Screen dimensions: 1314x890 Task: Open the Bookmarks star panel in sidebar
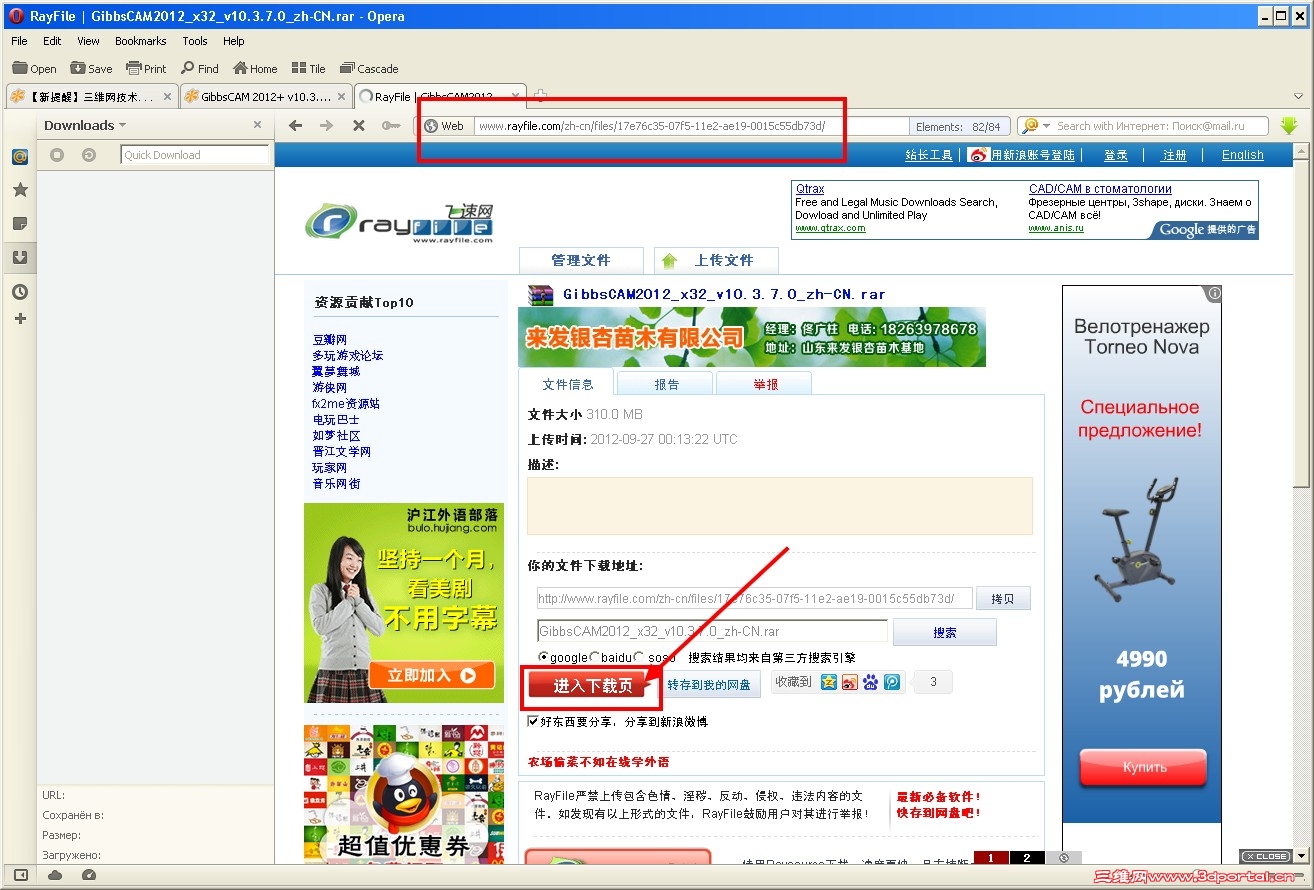19,190
